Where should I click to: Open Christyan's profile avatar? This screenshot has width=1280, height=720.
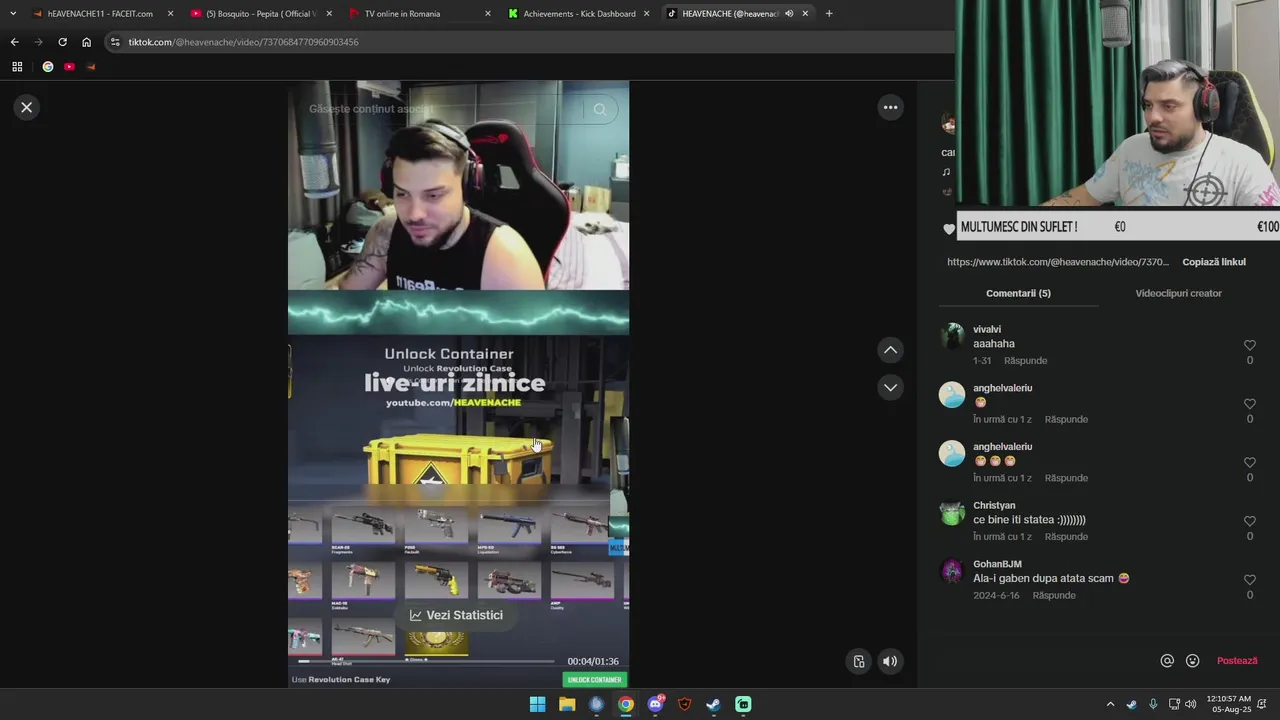(x=952, y=512)
